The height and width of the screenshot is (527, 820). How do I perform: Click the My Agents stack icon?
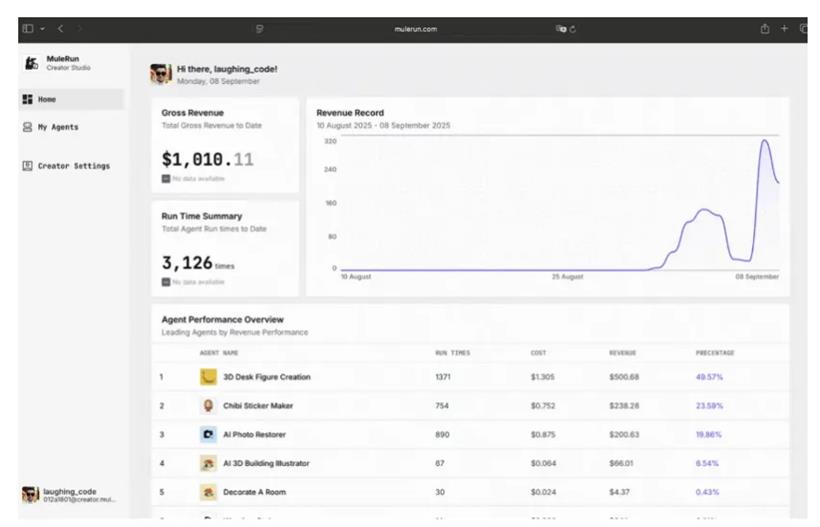click(28, 127)
